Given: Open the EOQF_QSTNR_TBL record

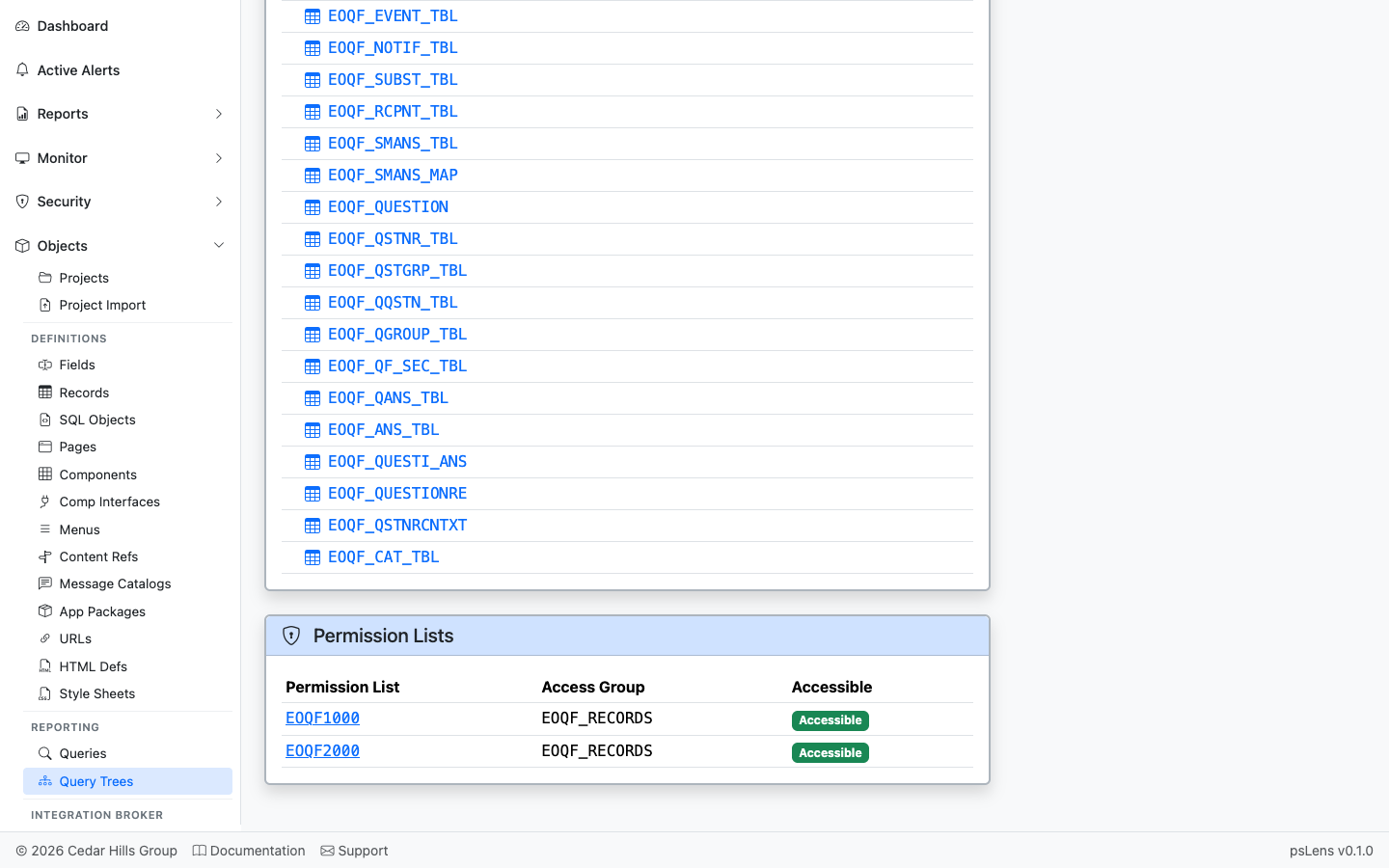Looking at the screenshot, I should (393, 238).
